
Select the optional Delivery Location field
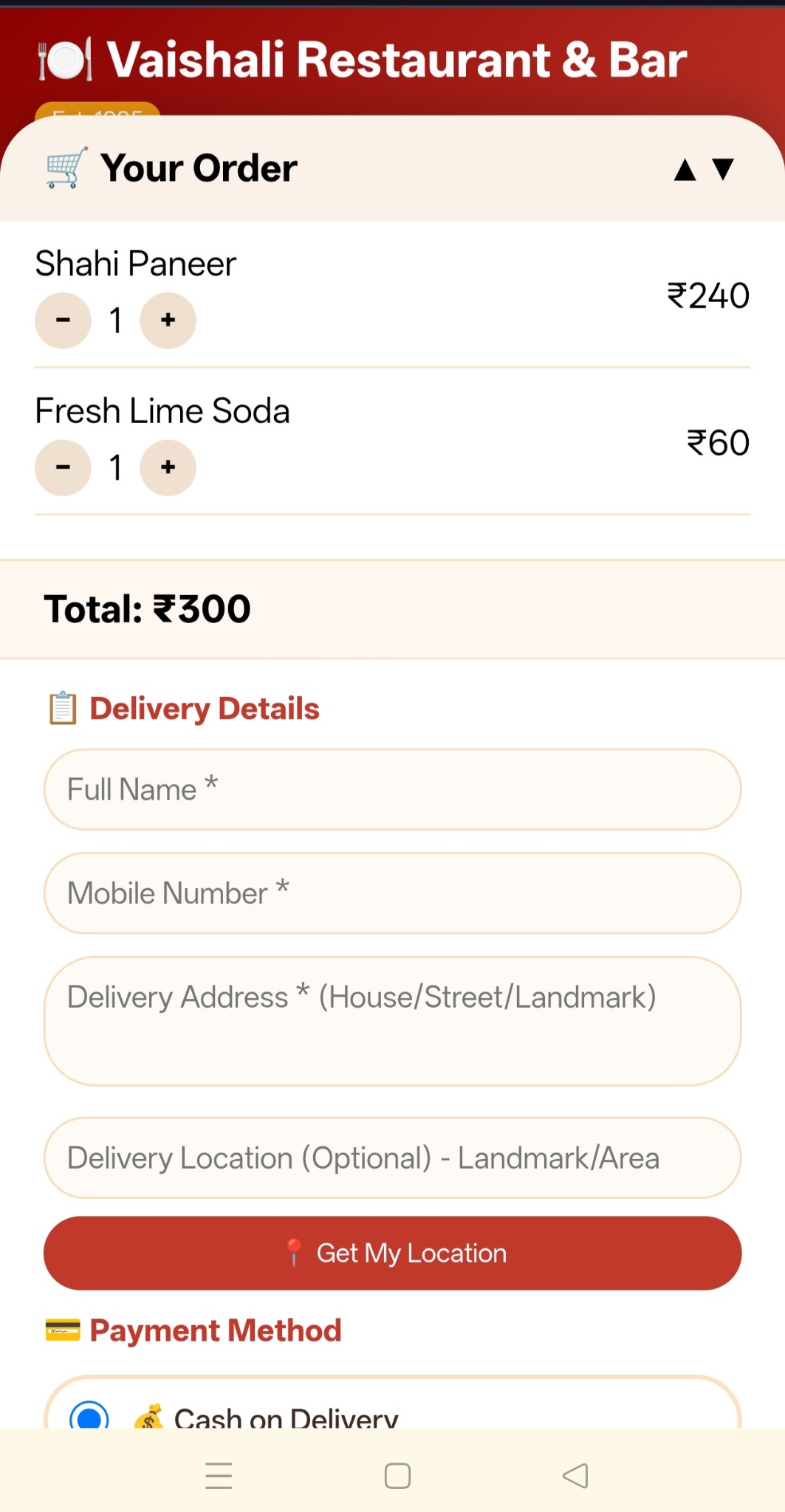[392, 1158]
